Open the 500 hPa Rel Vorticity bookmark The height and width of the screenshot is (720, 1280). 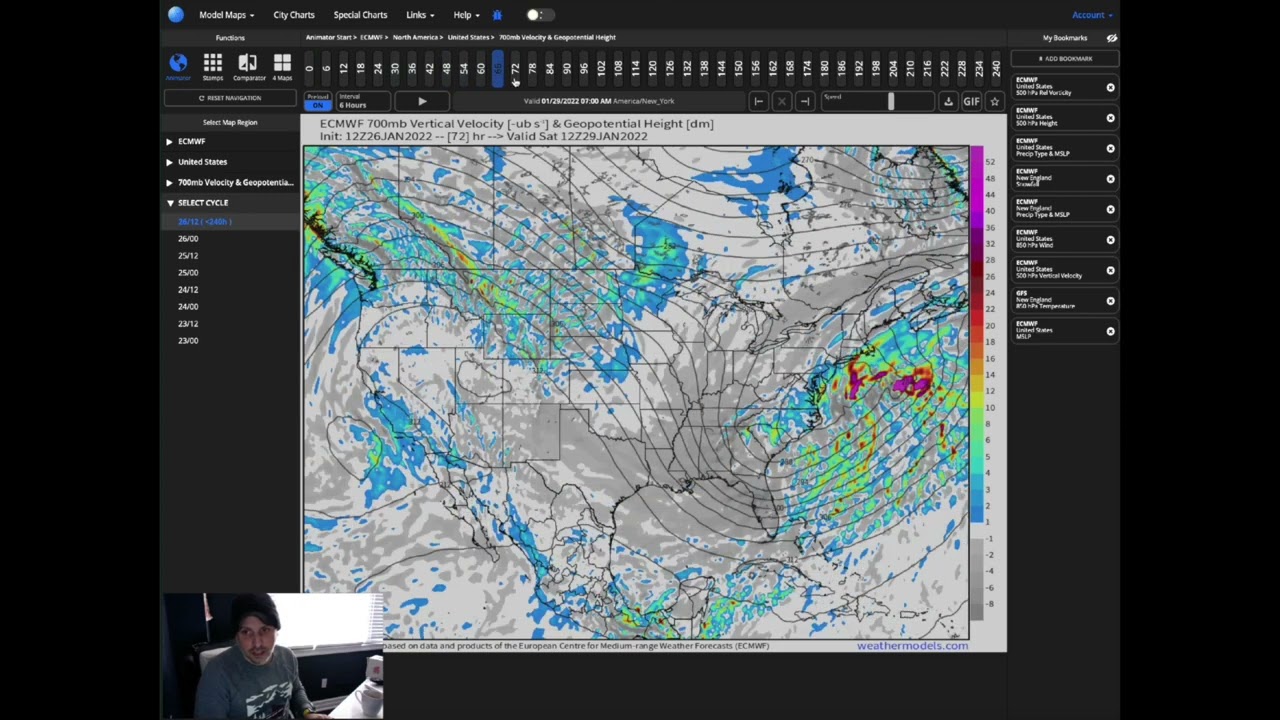tap(1057, 88)
